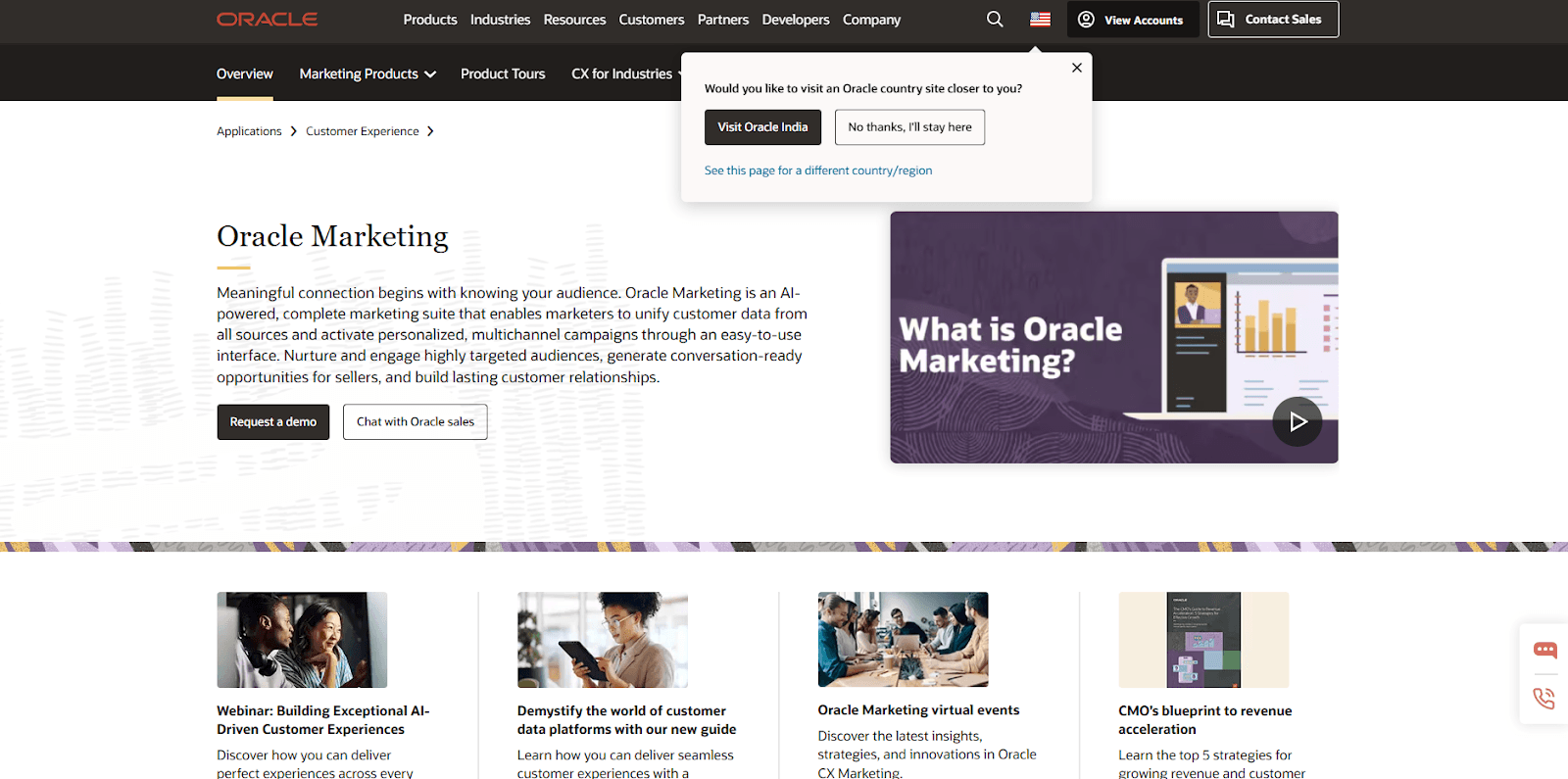
Task: Click Request a demo button
Action: click(273, 422)
